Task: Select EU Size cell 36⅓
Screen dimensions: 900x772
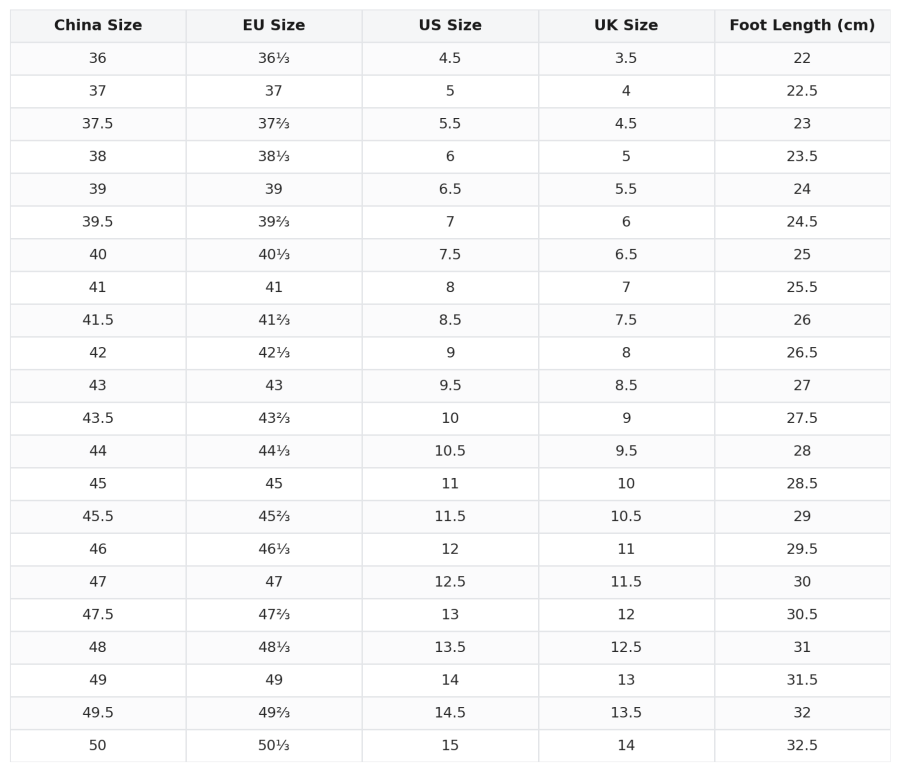Action: click(x=274, y=58)
